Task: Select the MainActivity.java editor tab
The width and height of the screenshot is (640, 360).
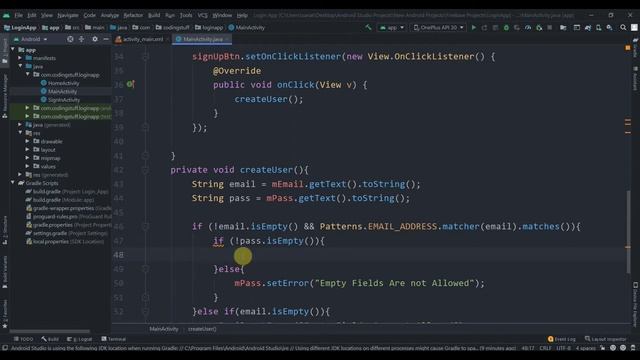Action: 202,39
